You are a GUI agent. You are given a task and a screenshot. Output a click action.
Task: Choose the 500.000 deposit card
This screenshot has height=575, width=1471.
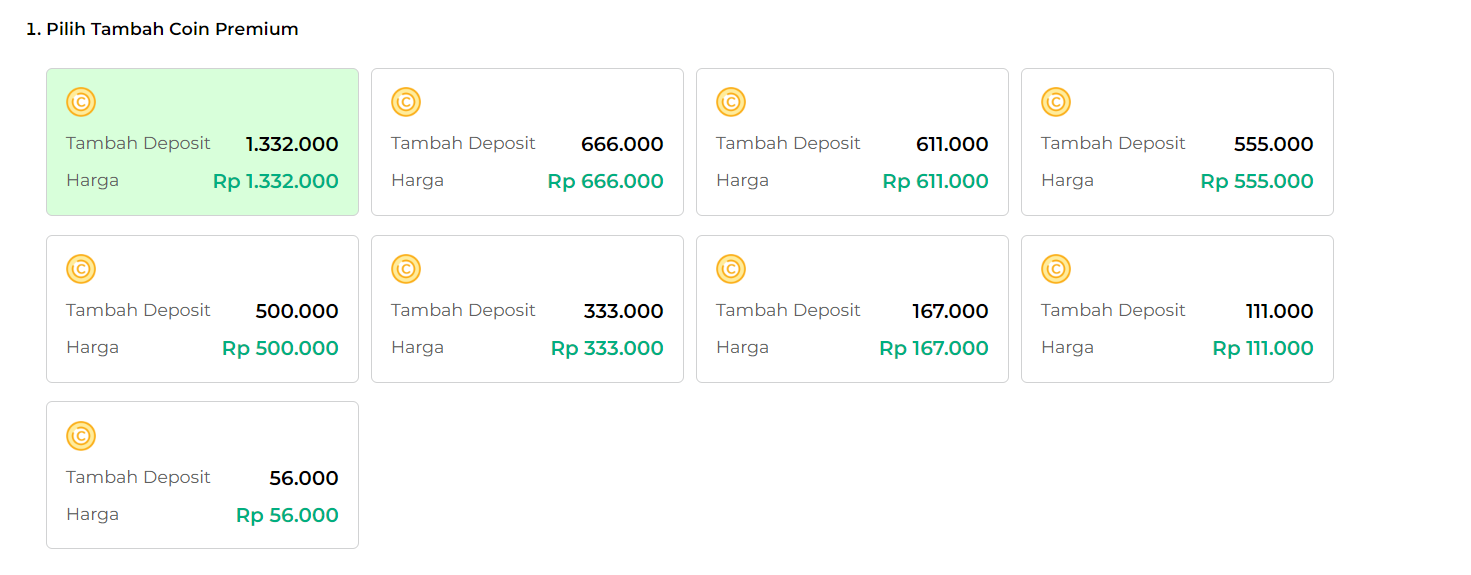point(202,309)
